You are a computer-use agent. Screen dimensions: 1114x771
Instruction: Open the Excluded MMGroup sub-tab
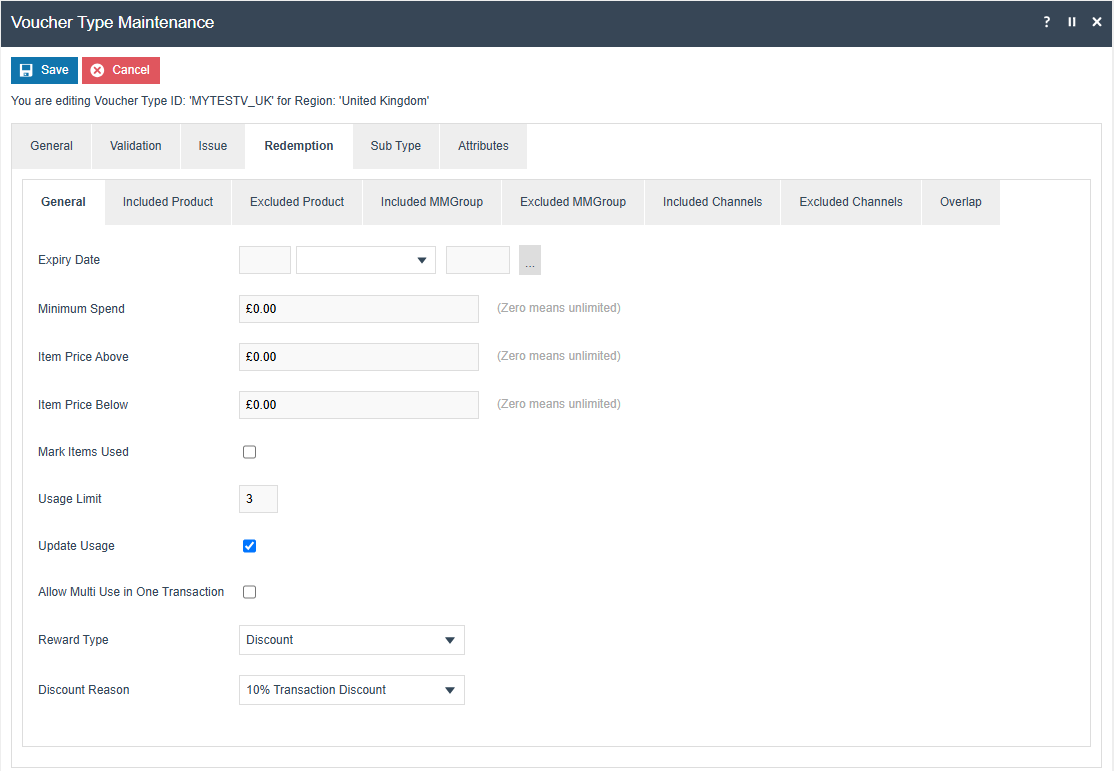point(573,202)
